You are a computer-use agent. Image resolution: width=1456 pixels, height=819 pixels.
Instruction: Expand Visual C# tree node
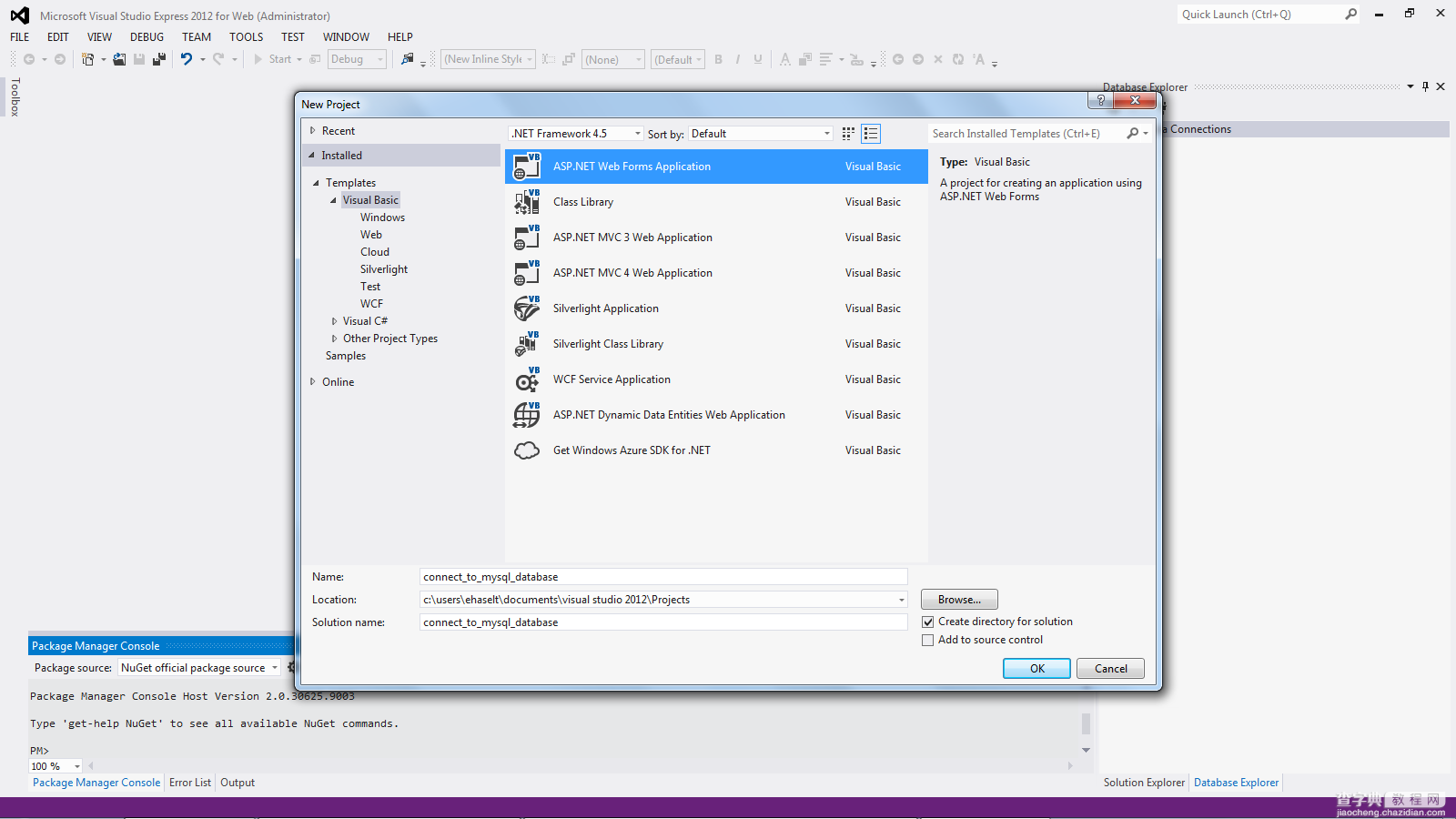point(334,321)
